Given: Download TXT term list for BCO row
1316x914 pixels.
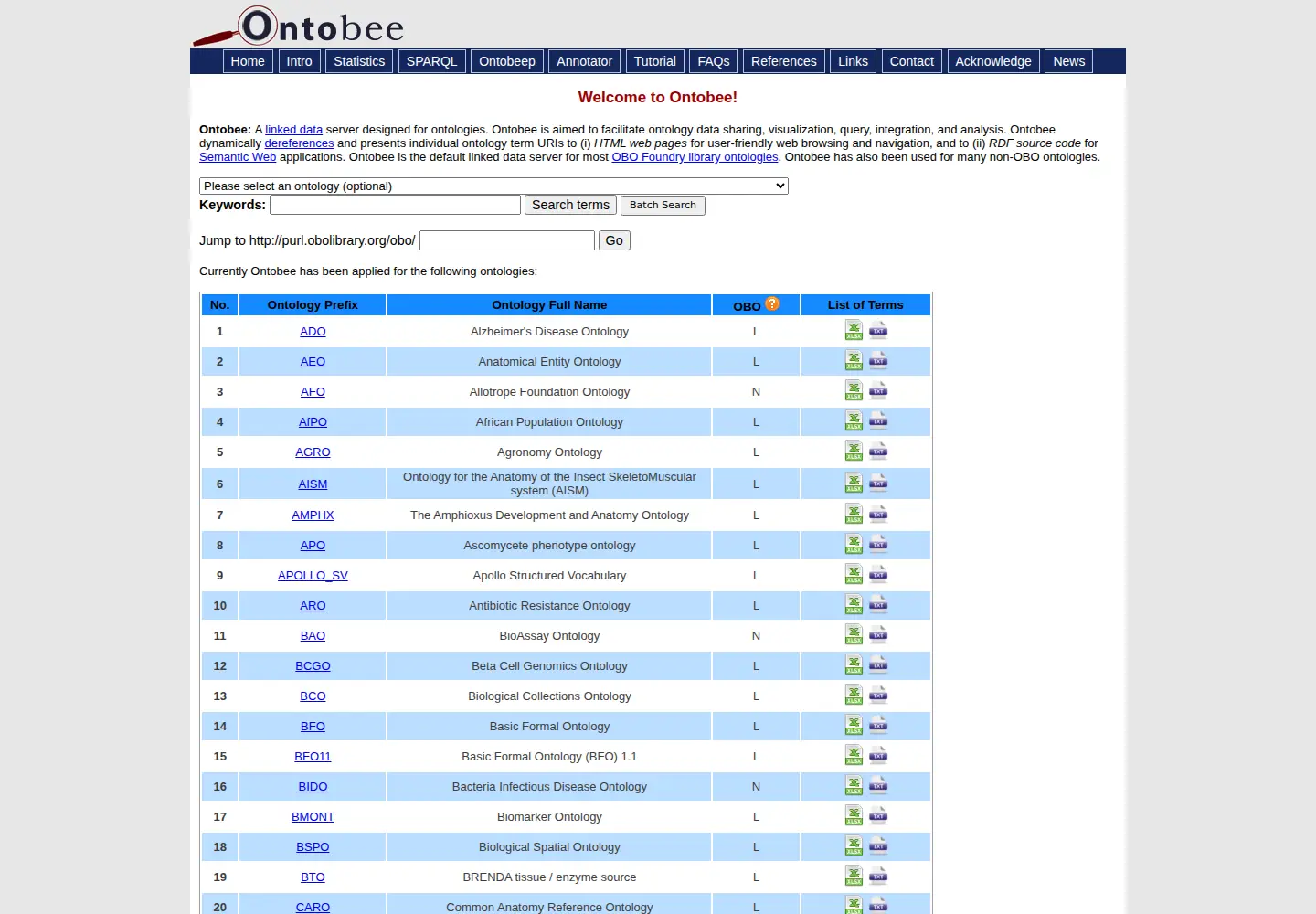Looking at the screenshot, I should 878,695.
